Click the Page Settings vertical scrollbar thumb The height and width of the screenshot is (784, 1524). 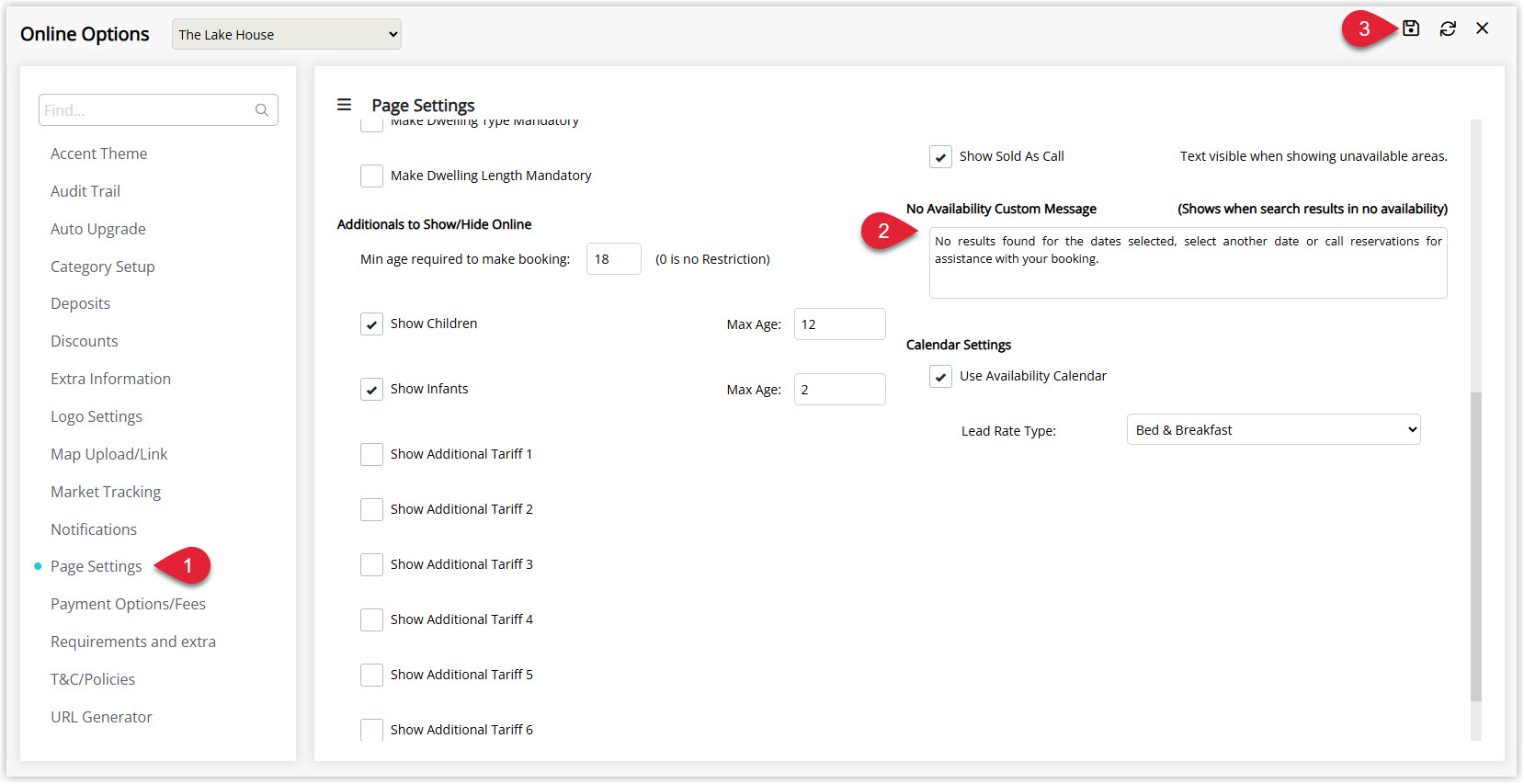[x=1476, y=547]
